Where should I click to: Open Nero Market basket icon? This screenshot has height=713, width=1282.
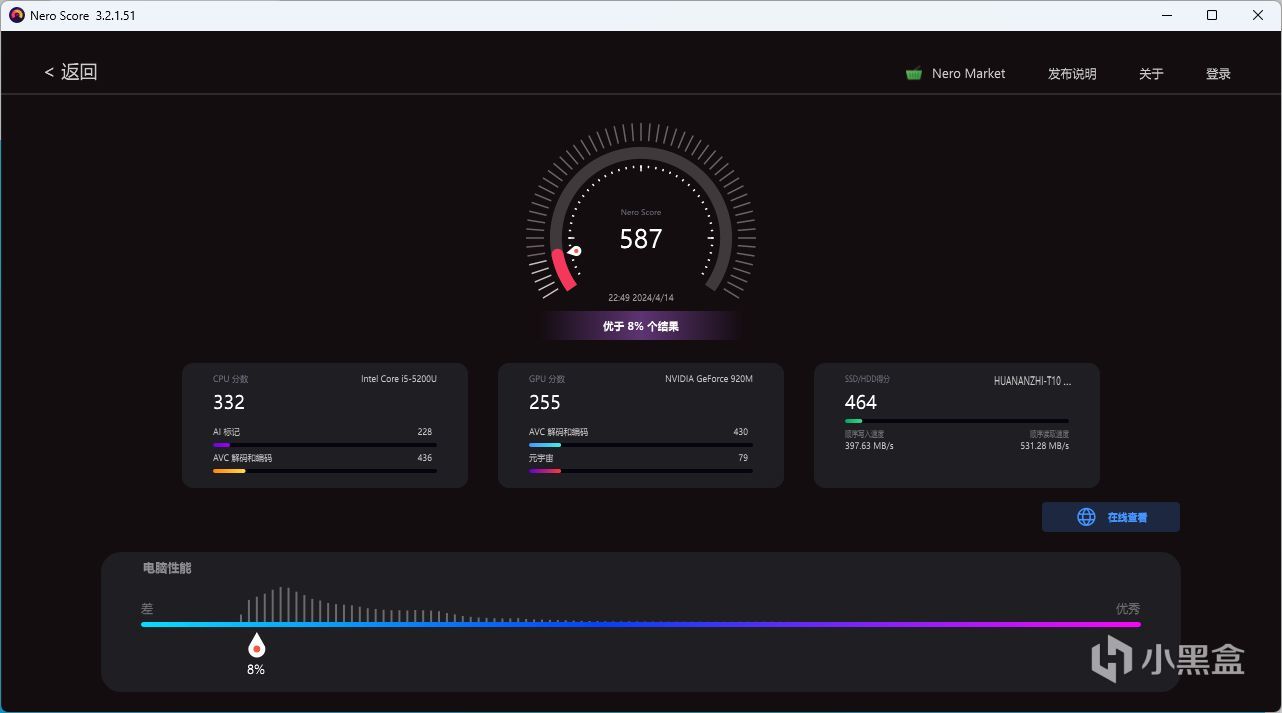coord(914,73)
